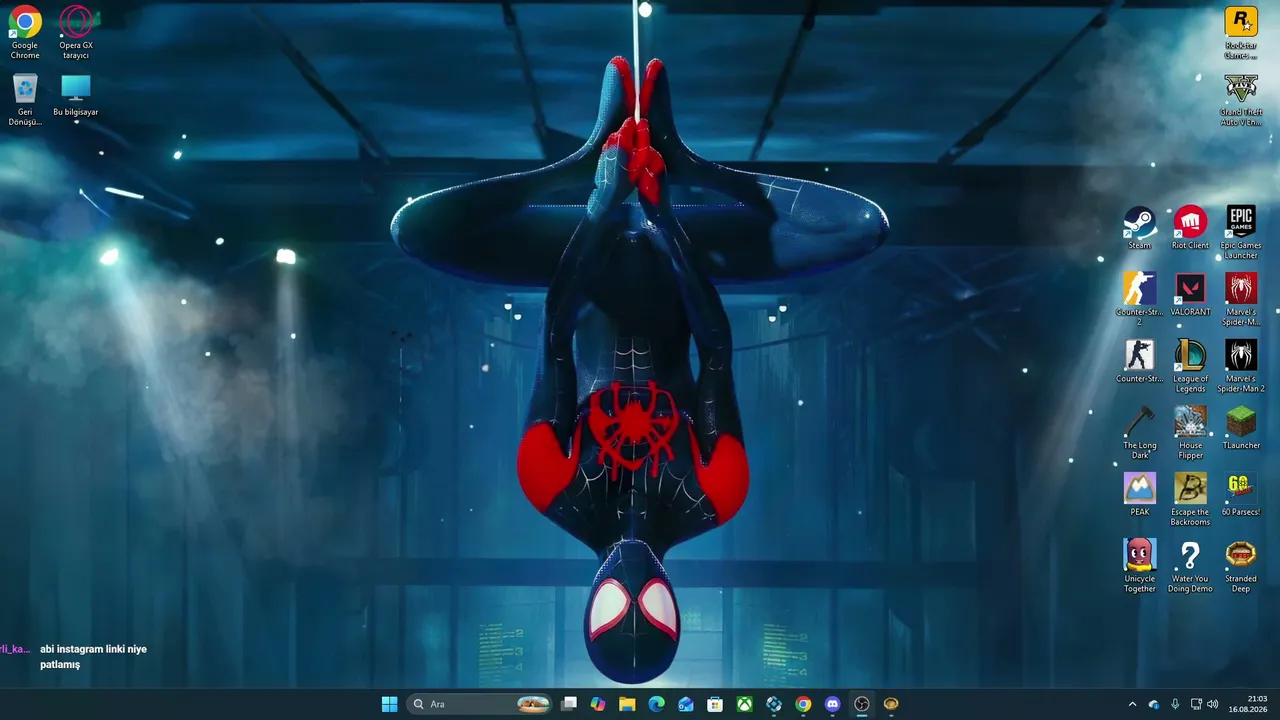Open the gold round app on taskbar
Screen dimensions: 1280x720
click(891, 704)
